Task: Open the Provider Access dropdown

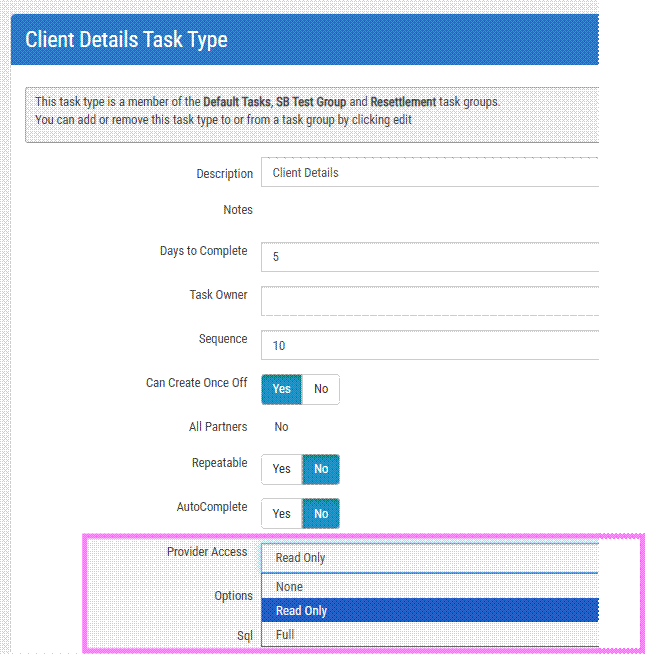Action: pyautogui.click(x=430, y=558)
